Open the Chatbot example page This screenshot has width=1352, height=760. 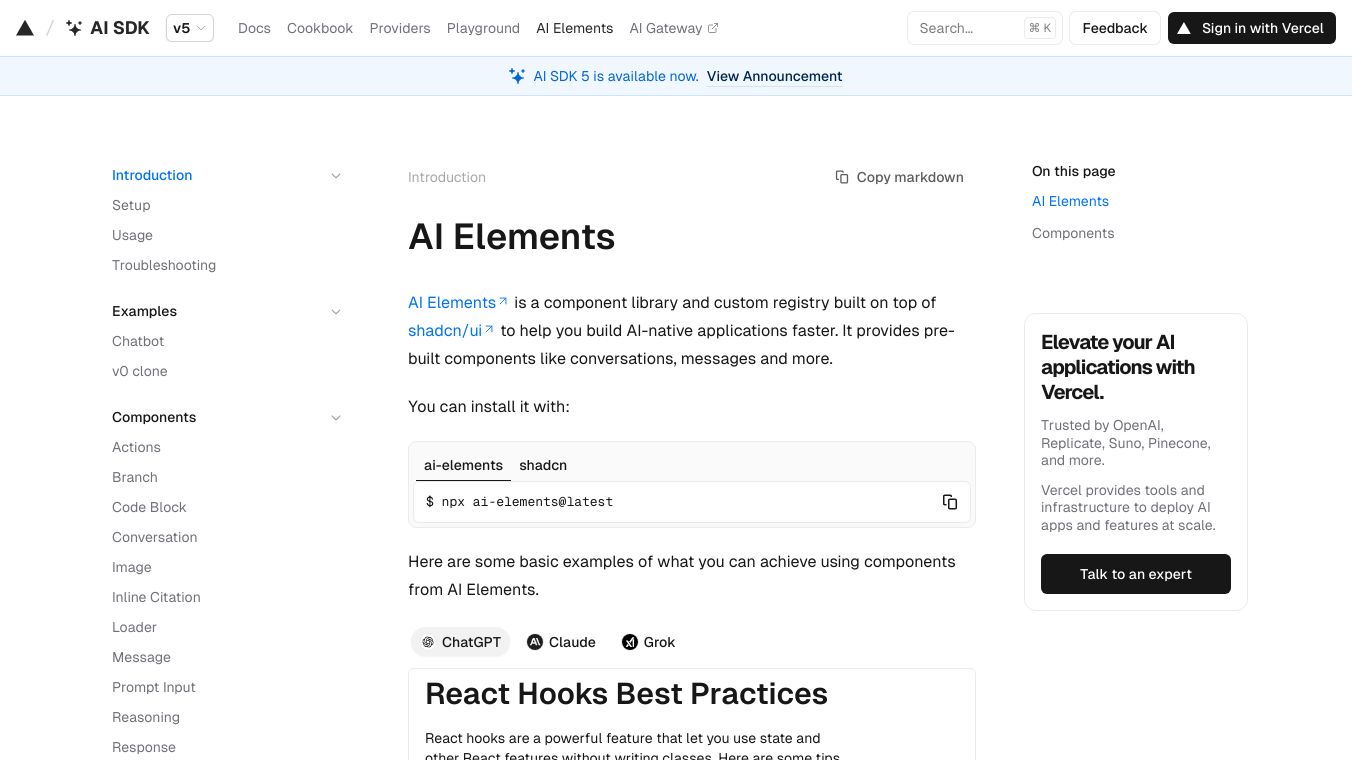click(x=138, y=341)
